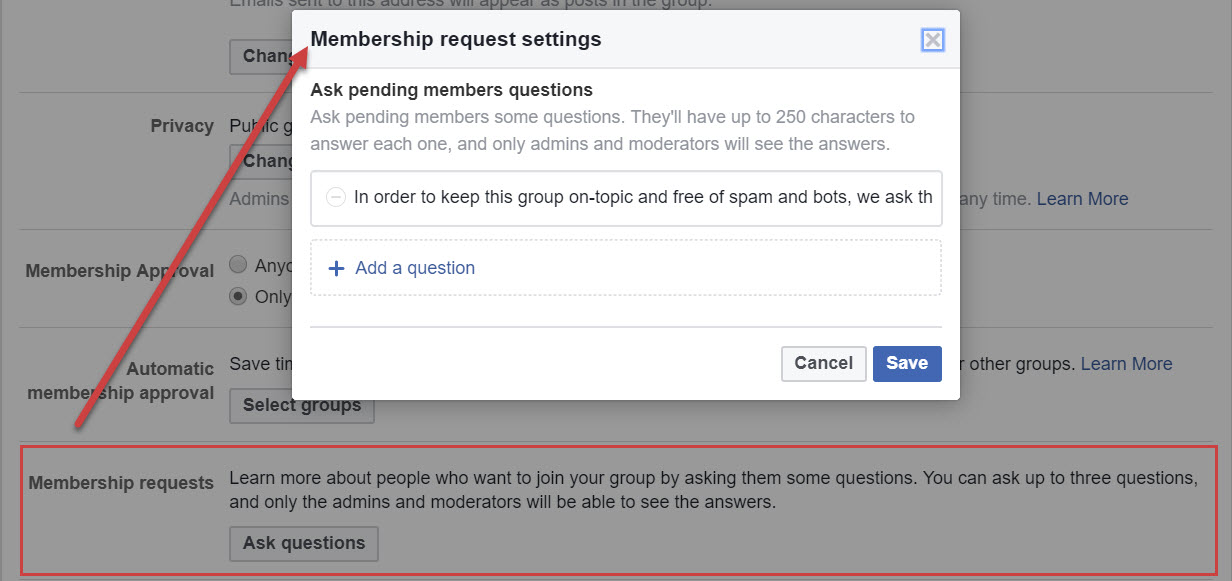
Task: Open Learn More link for automatic approval
Action: coord(1126,364)
